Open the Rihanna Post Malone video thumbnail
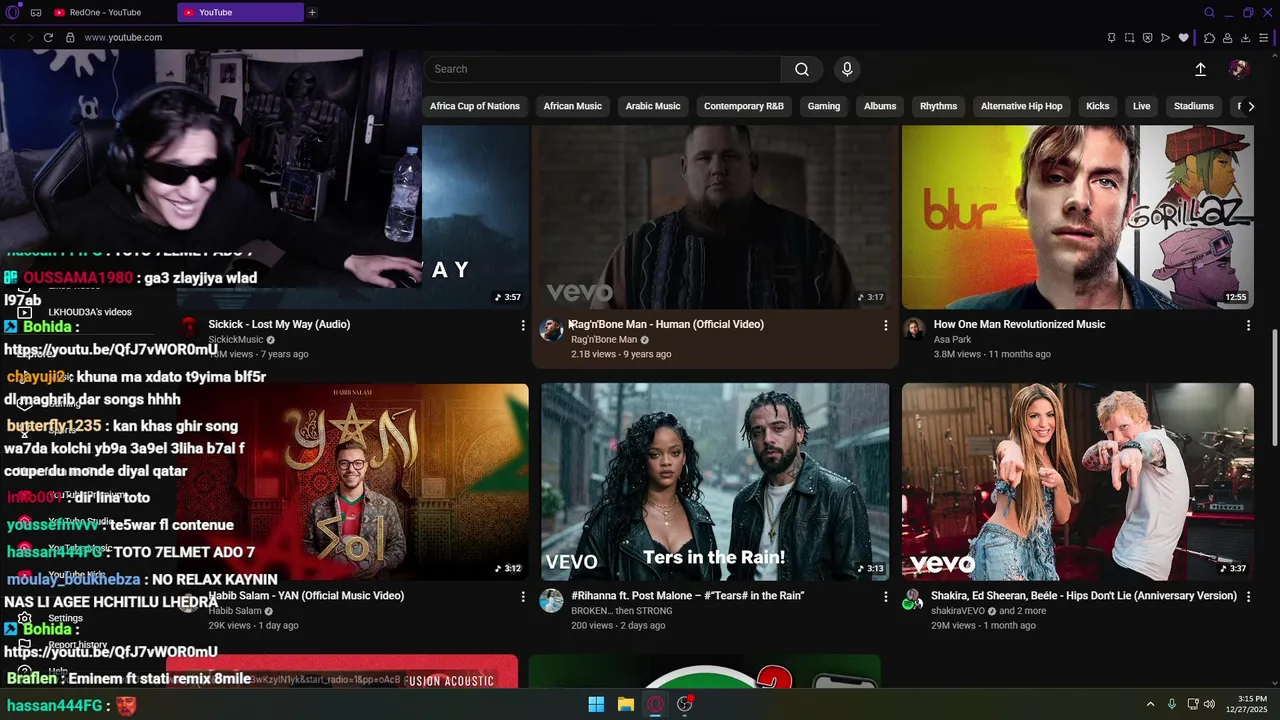The image size is (1280, 720). [x=715, y=481]
